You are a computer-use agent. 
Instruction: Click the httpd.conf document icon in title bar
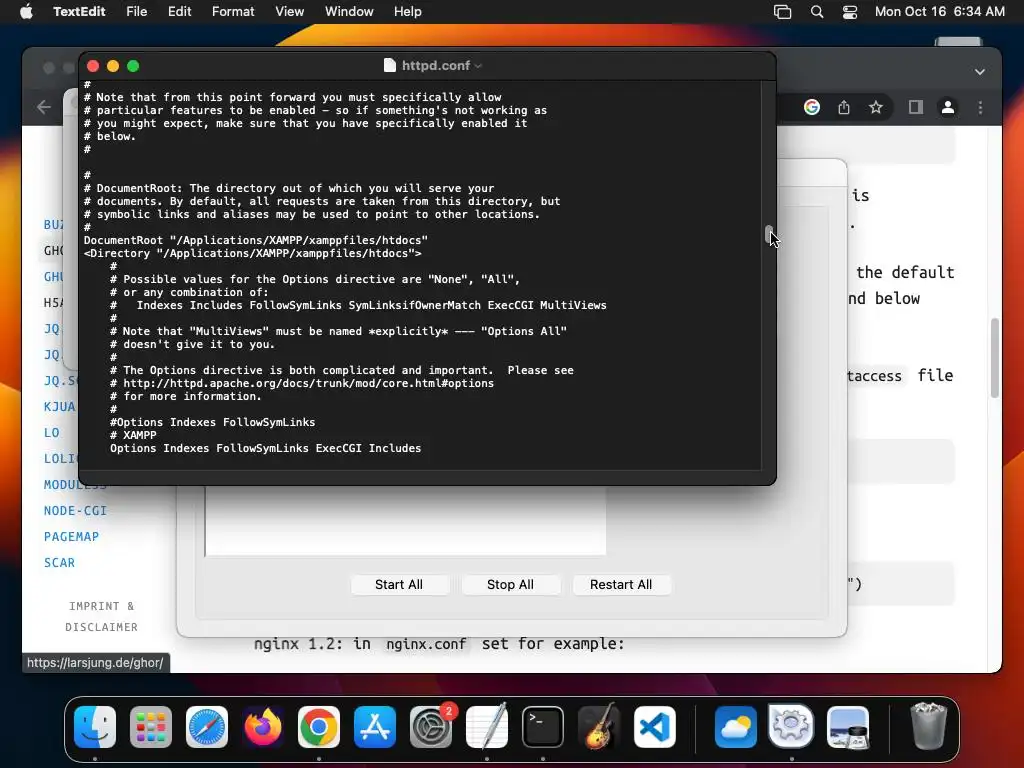coord(390,65)
